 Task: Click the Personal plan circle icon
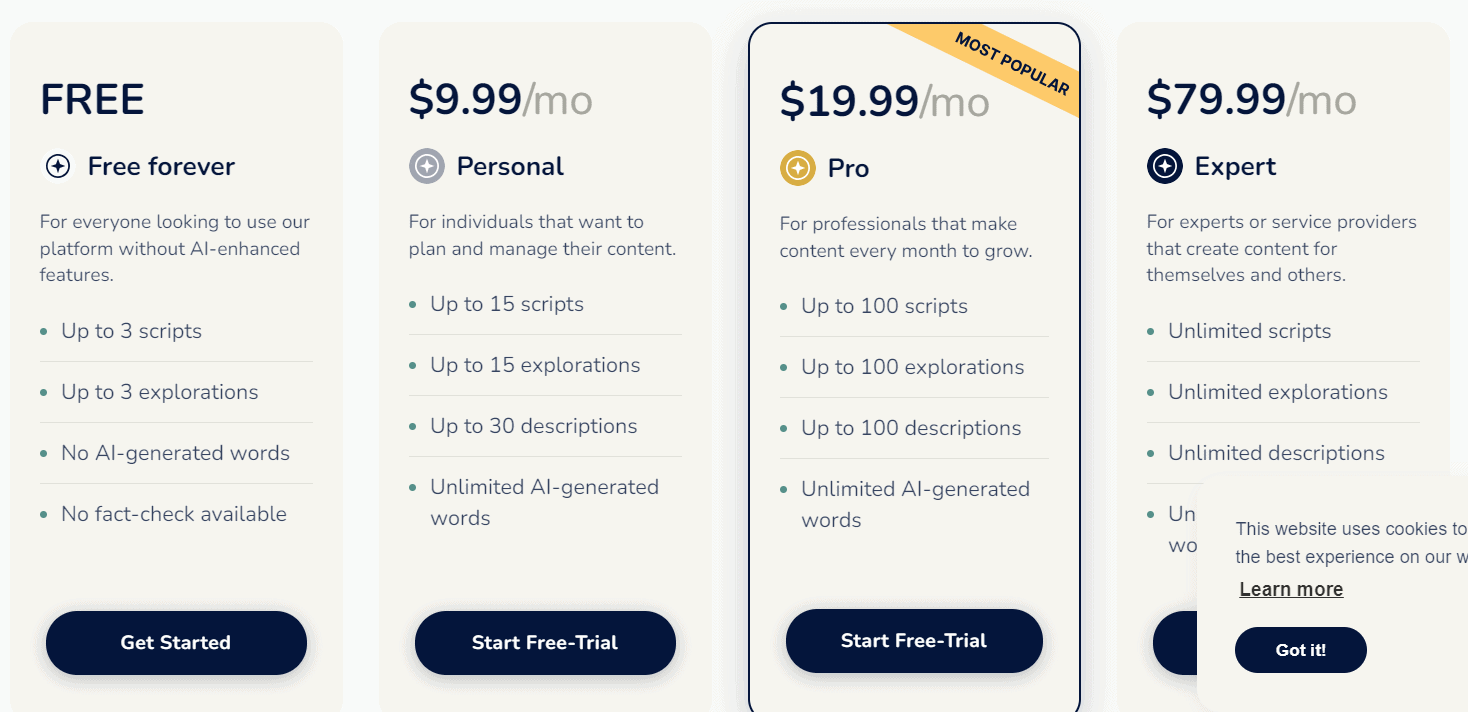pos(428,166)
